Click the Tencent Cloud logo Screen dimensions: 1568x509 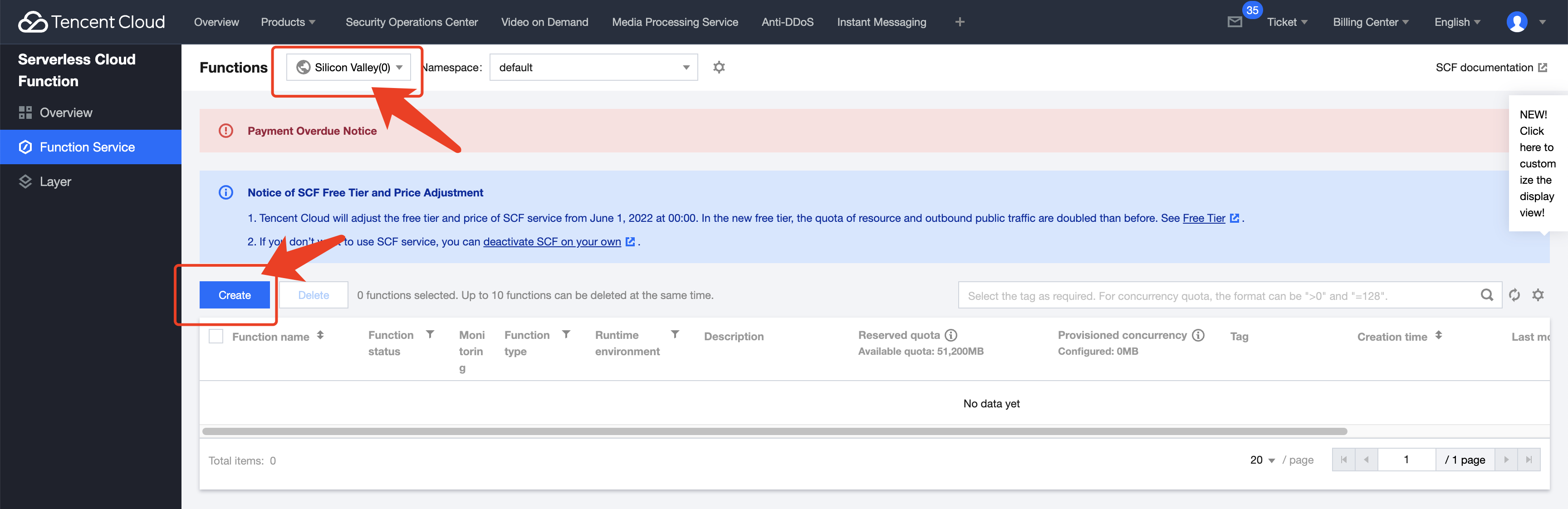[x=91, y=22]
